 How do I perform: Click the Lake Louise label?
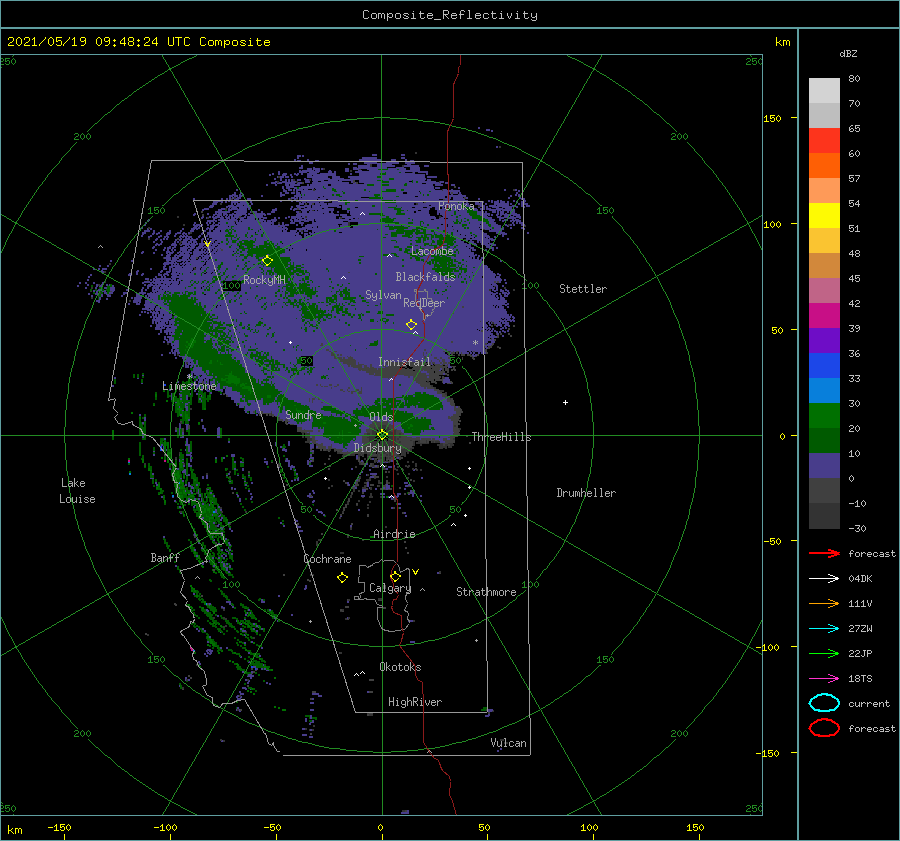[77, 491]
